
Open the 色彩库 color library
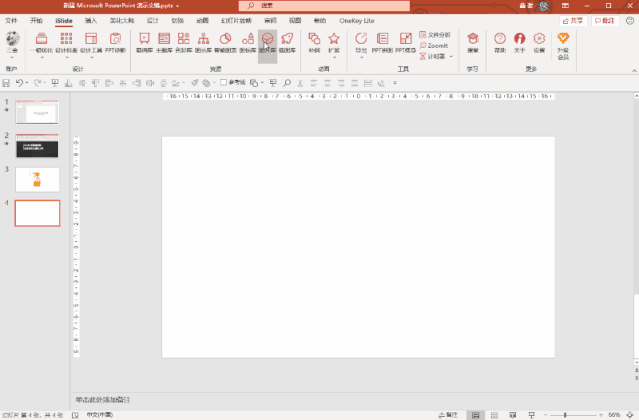[183, 42]
